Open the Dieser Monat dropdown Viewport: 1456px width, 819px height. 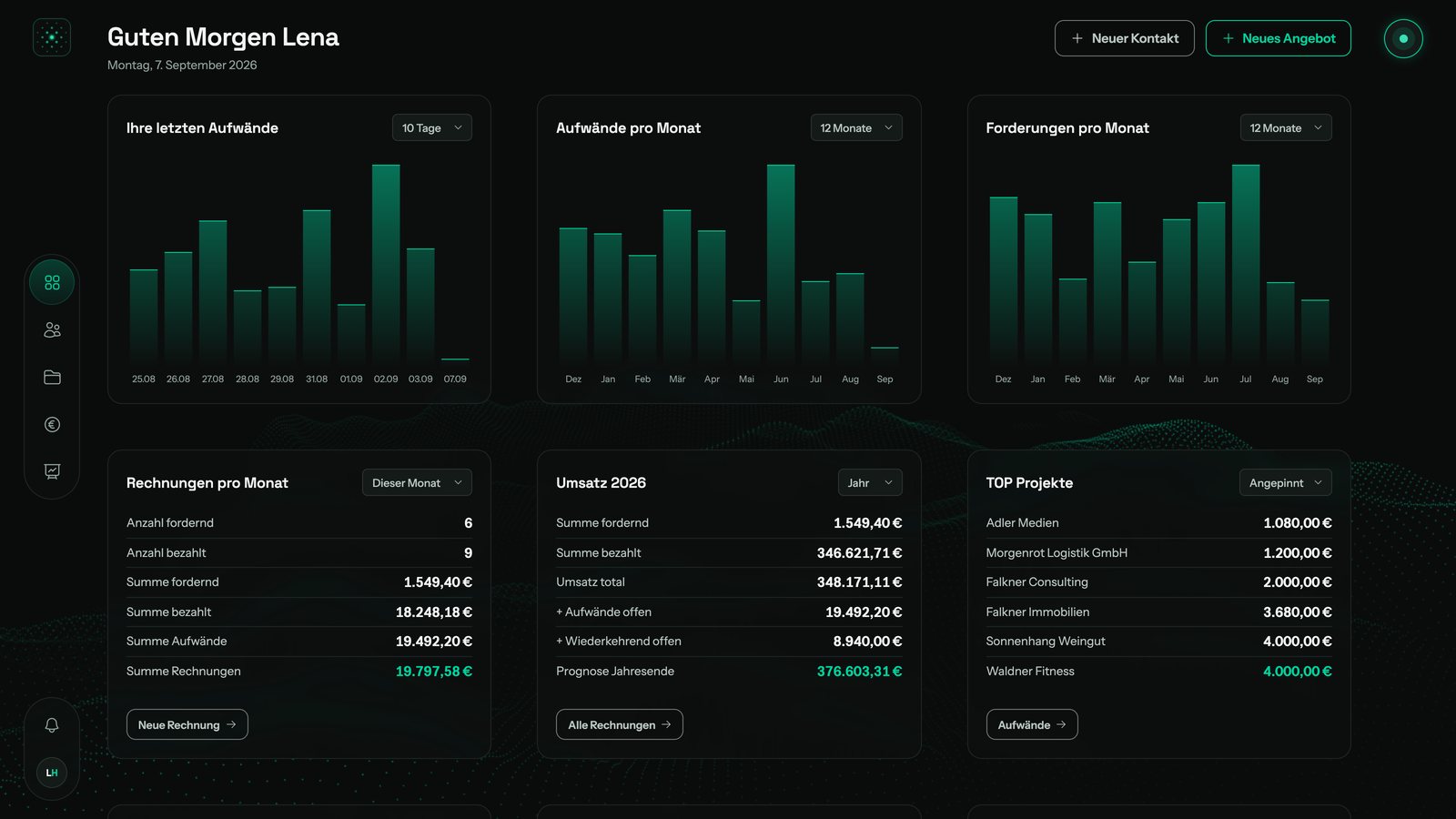(417, 483)
